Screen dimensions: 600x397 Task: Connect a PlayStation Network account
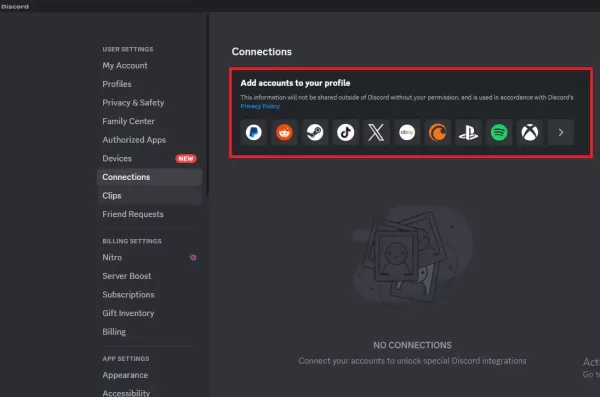point(468,132)
